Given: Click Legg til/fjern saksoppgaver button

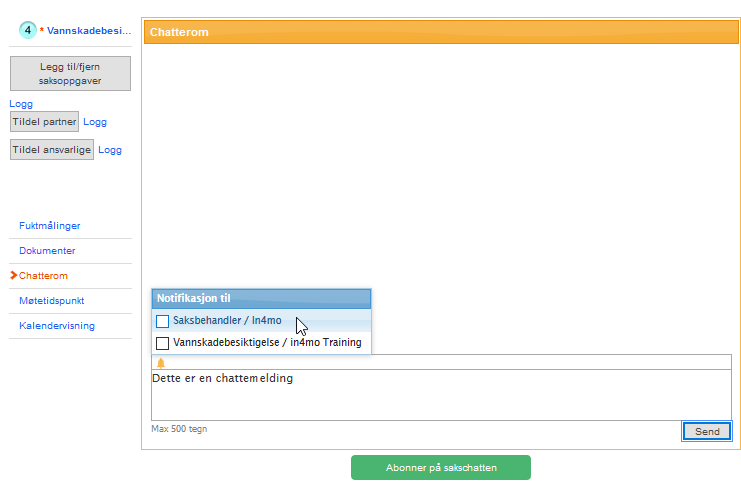Looking at the screenshot, I should [x=70, y=73].
